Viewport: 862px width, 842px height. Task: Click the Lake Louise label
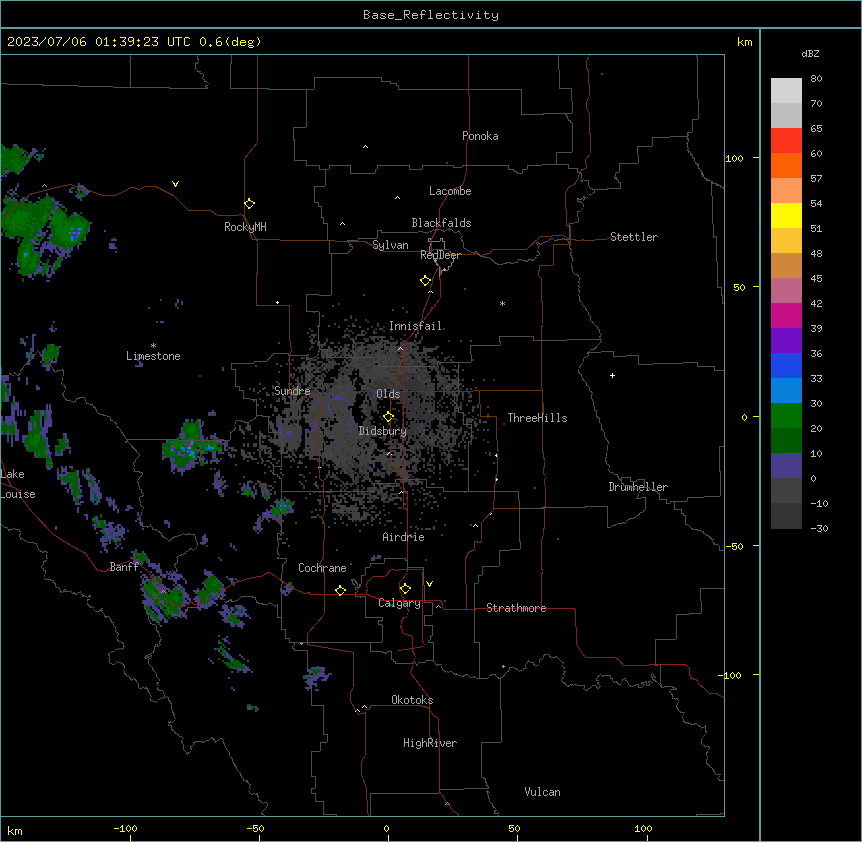[x=16, y=484]
